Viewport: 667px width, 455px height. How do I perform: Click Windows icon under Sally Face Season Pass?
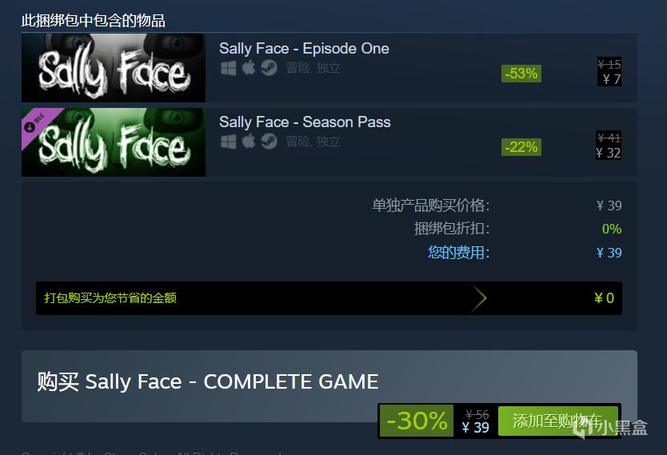pyautogui.click(x=228, y=142)
